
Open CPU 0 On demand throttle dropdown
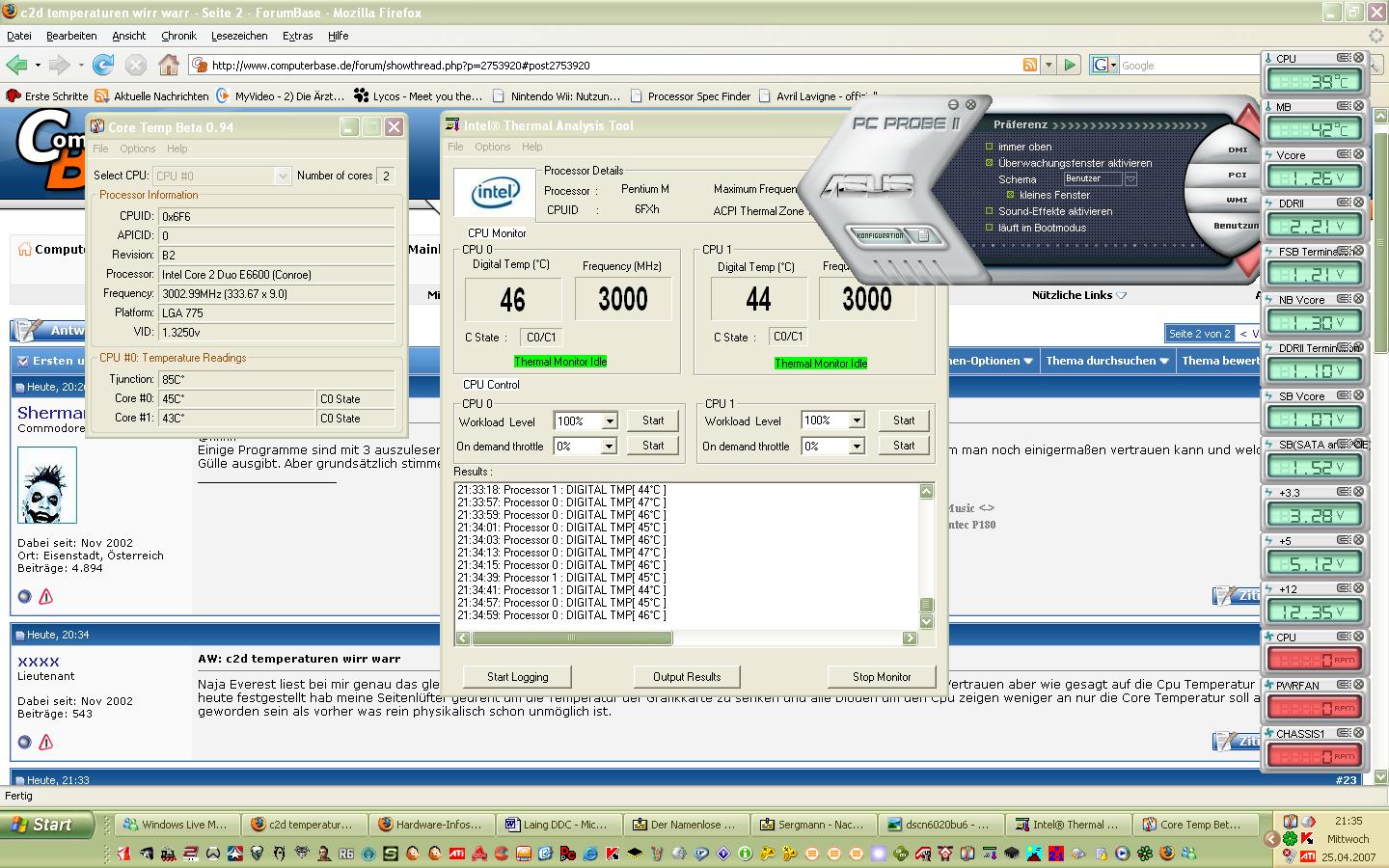click(609, 447)
